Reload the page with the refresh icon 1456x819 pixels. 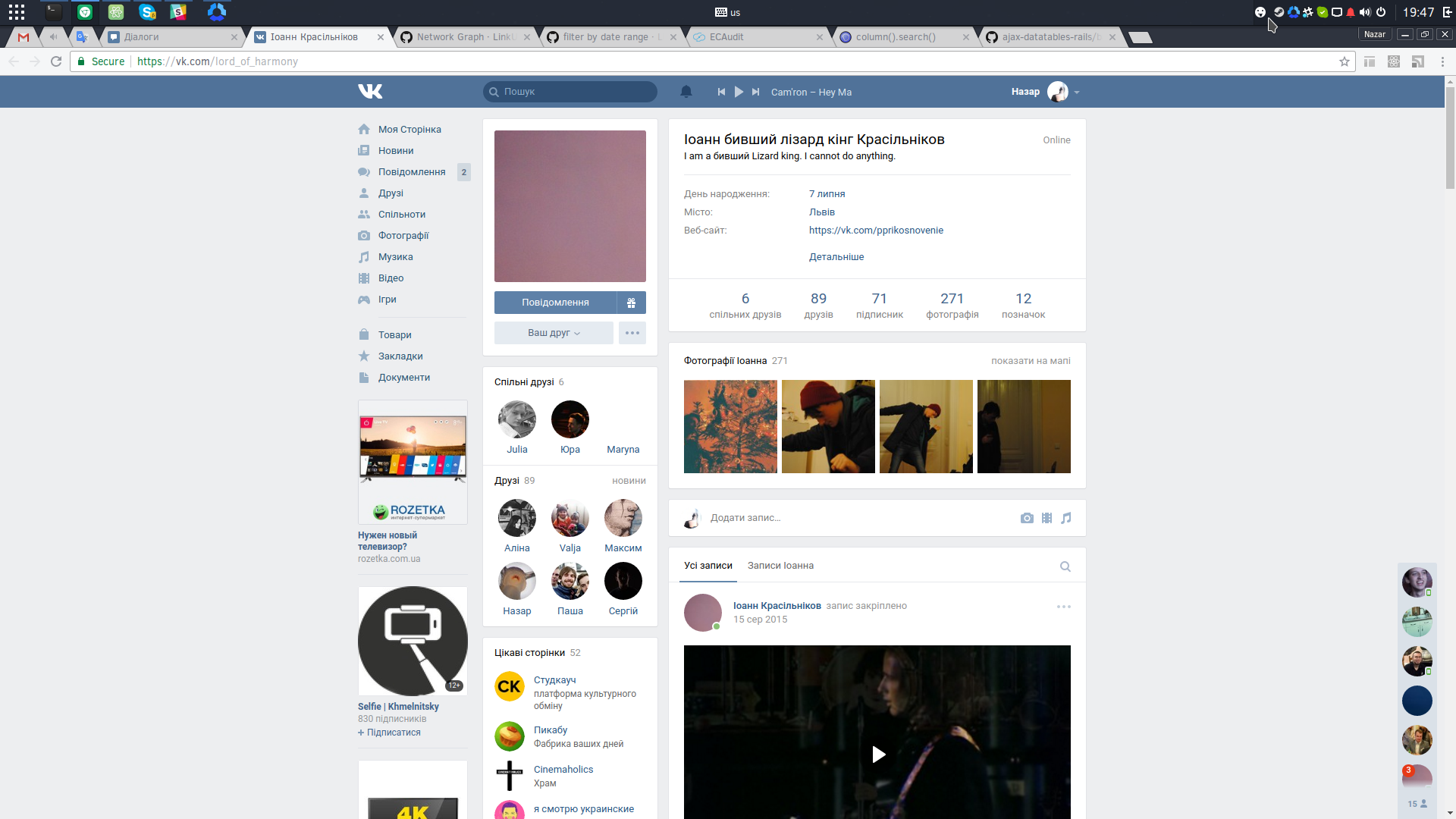[56, 61]
